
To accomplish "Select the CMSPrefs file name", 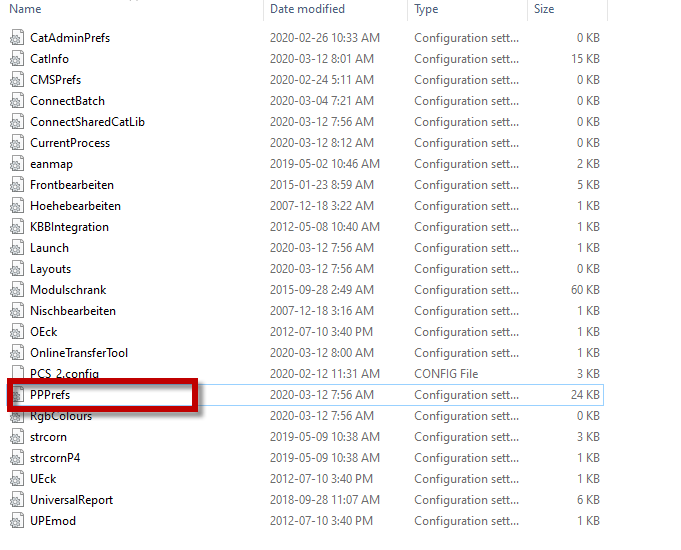I will click(x=55, y=80).
